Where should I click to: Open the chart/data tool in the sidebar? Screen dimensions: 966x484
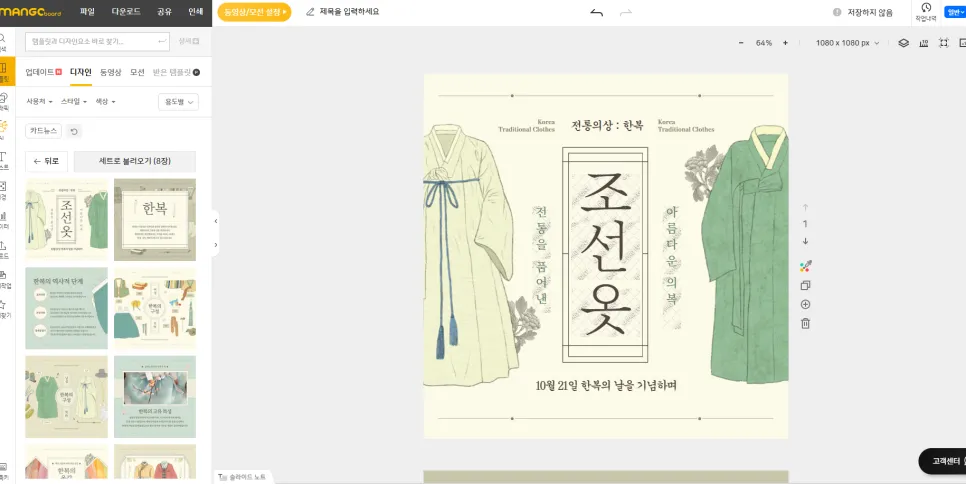pyautogui.click(x=4, y=220)
